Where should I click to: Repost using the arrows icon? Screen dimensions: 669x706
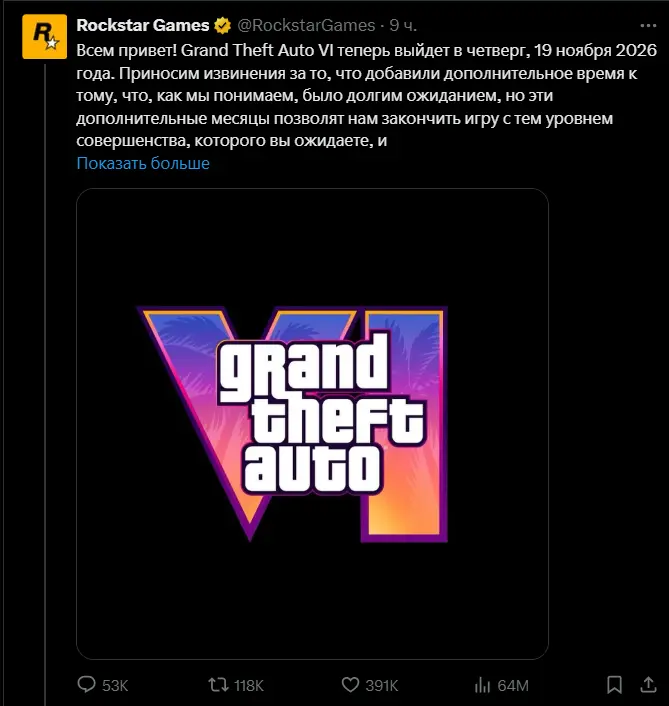(x=215, y=685)
